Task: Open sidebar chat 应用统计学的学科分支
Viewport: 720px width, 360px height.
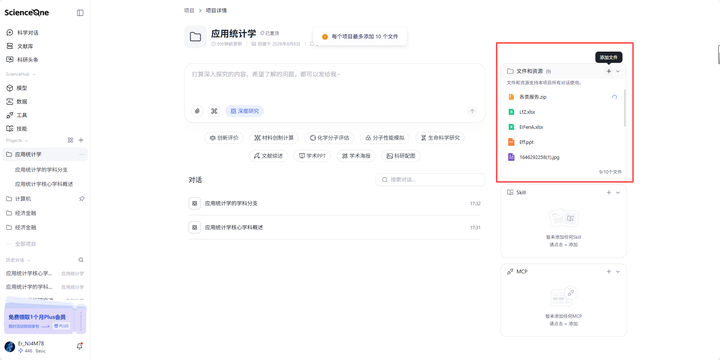Action: (41, 170)
